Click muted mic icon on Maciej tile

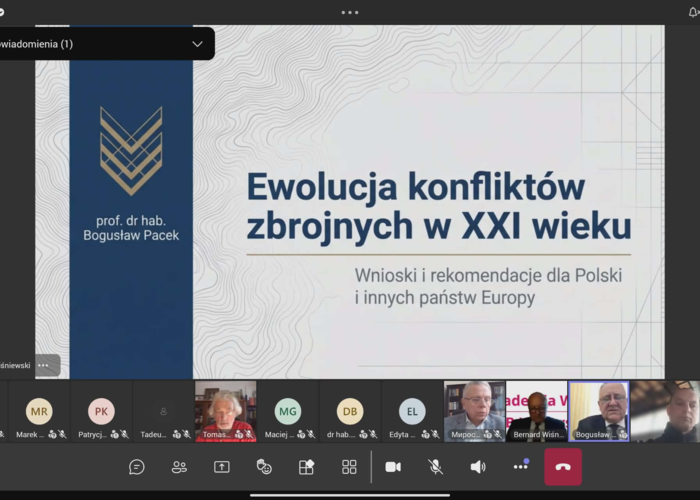coord(311,434)
